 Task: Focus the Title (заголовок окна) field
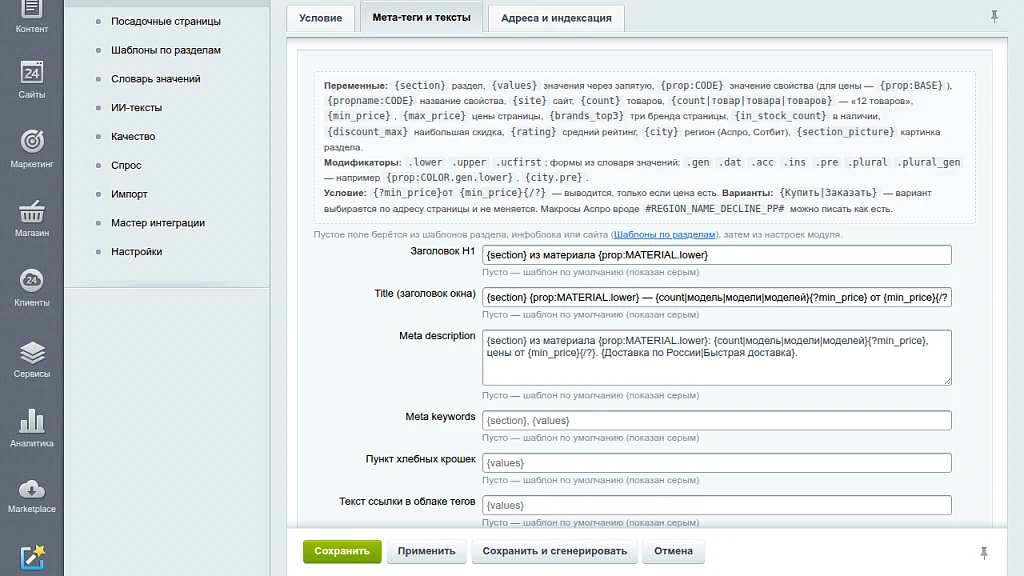click(x=716, y=297)
